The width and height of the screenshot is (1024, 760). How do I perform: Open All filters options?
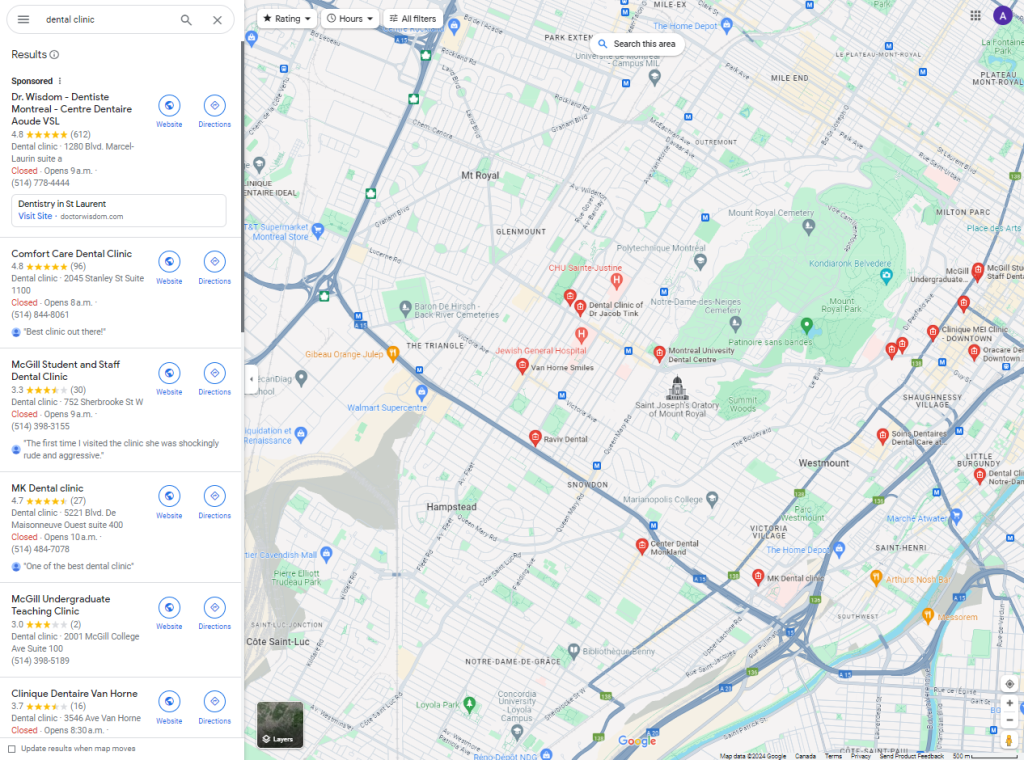pos(412,17)
